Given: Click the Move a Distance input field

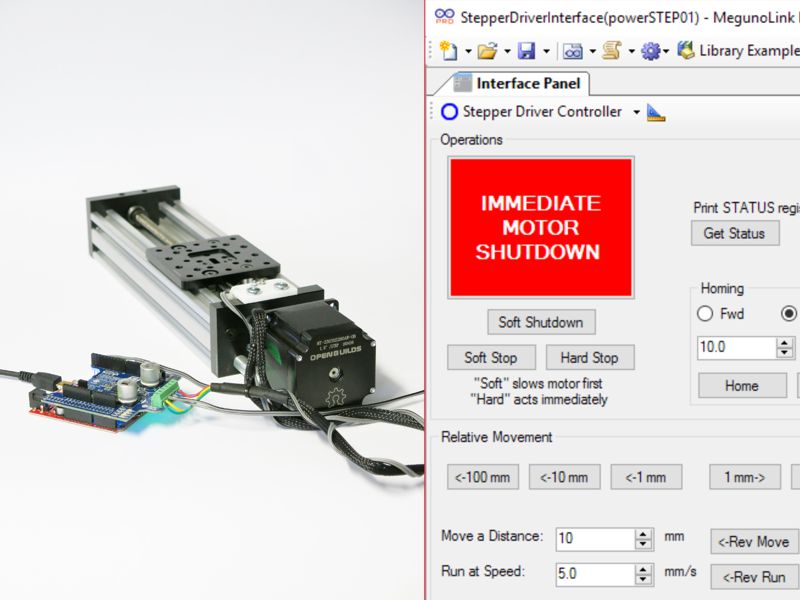Looking at the screenshot, I should [595, 539].
